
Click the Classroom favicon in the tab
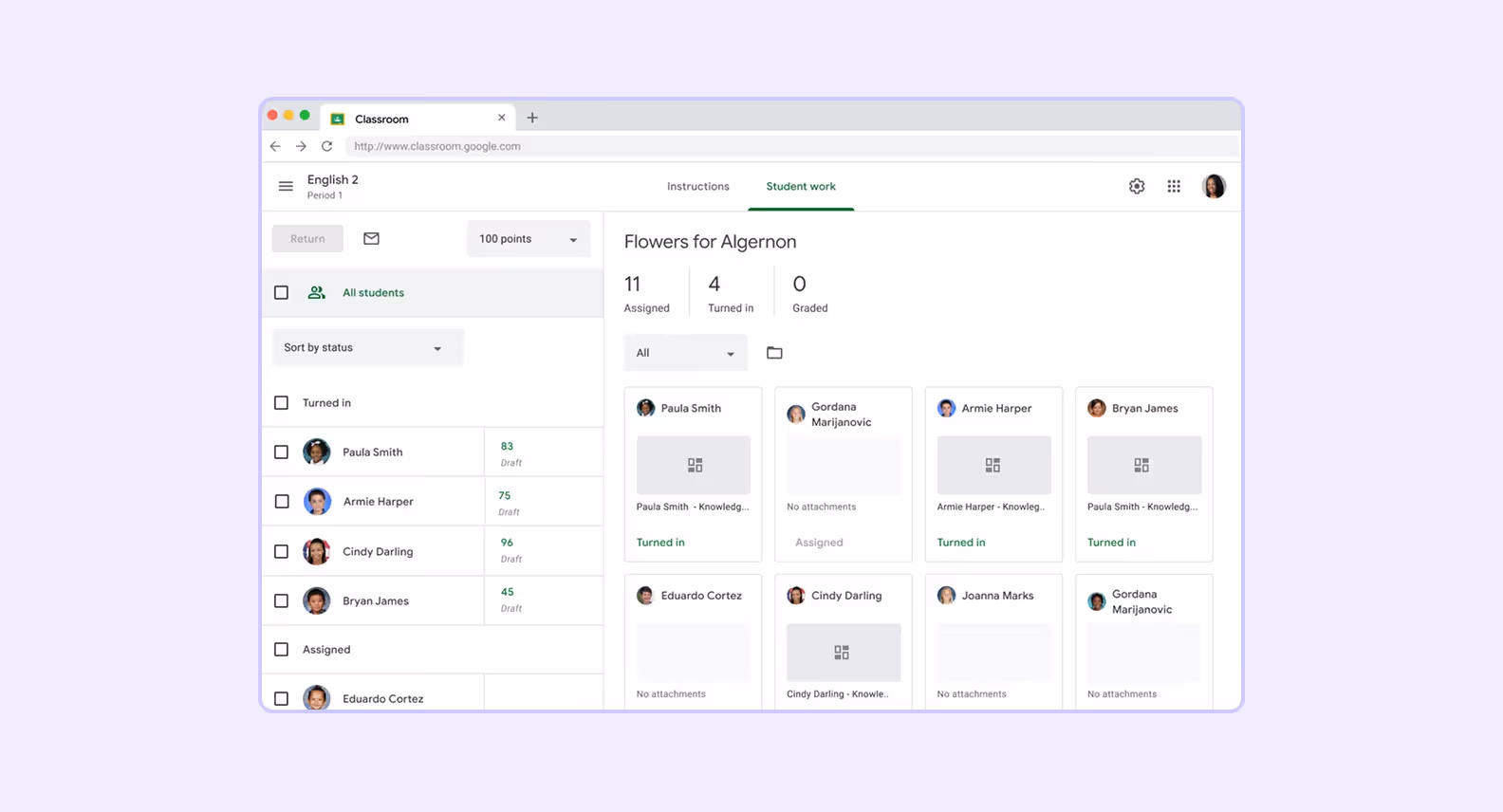tap(337, 119)
